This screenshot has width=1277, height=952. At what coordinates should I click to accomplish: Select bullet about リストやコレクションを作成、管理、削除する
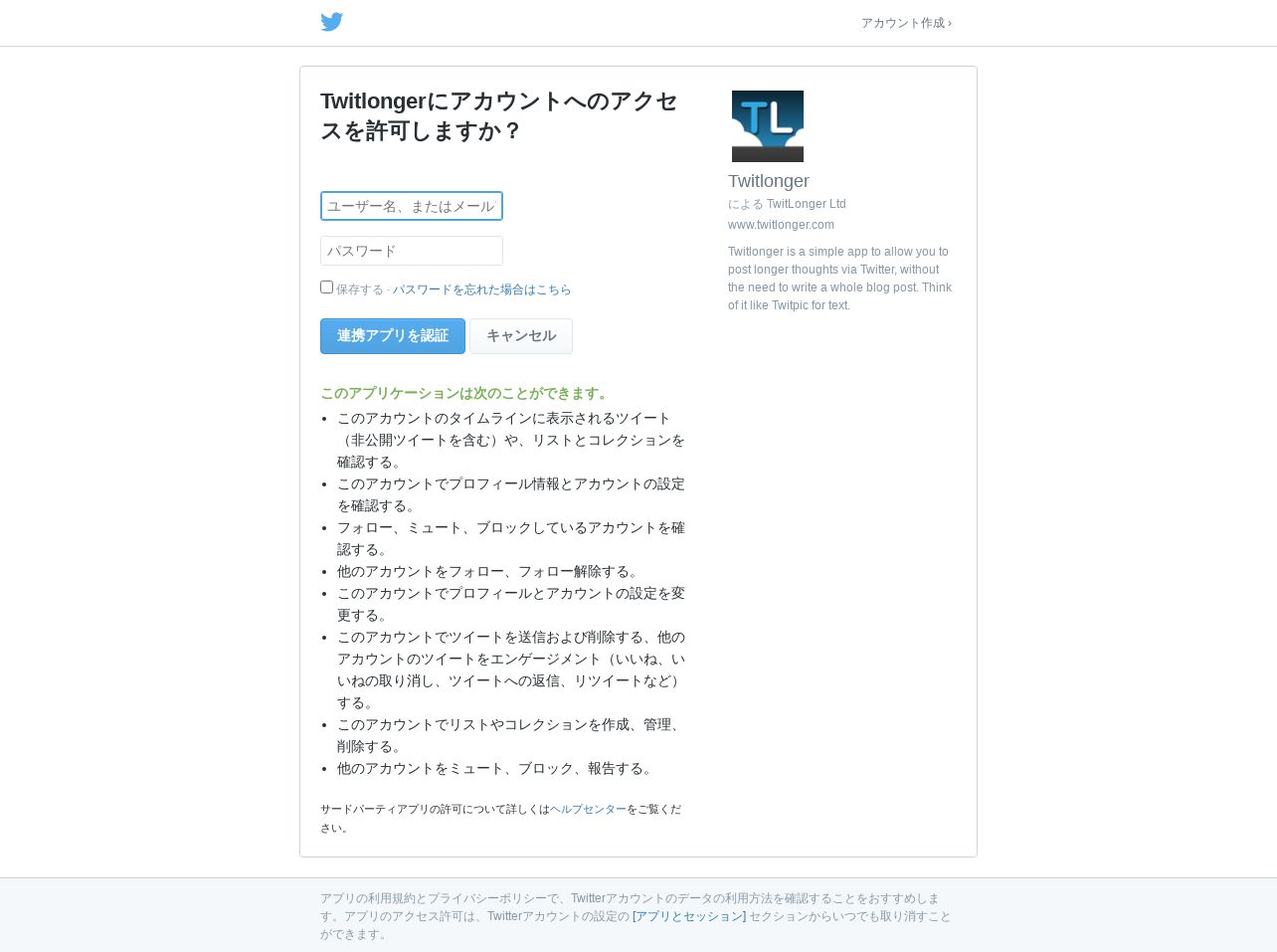[x=511, y=735]
